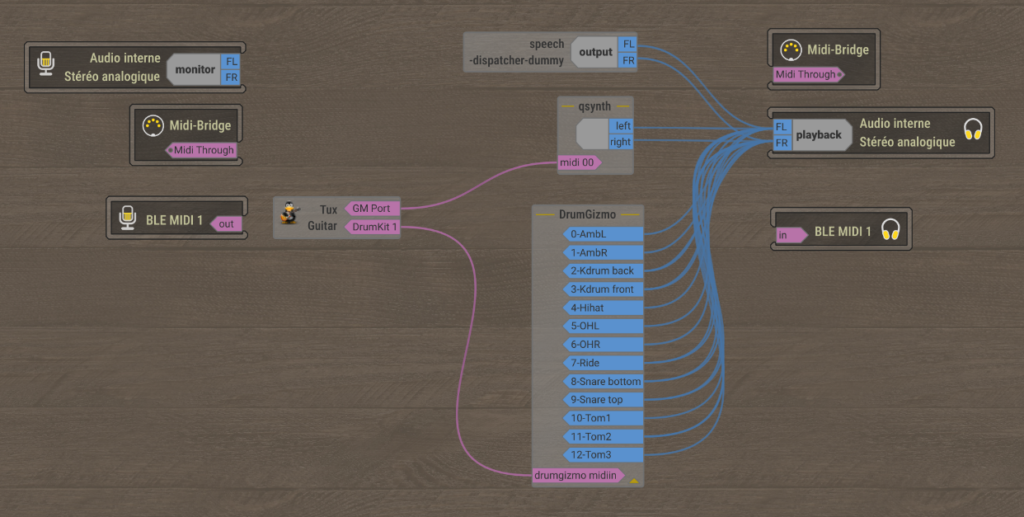Select the Midi Through input port on right Midi-Bridge
This screenshot has width=1024, height=517.
coord(808,74)
